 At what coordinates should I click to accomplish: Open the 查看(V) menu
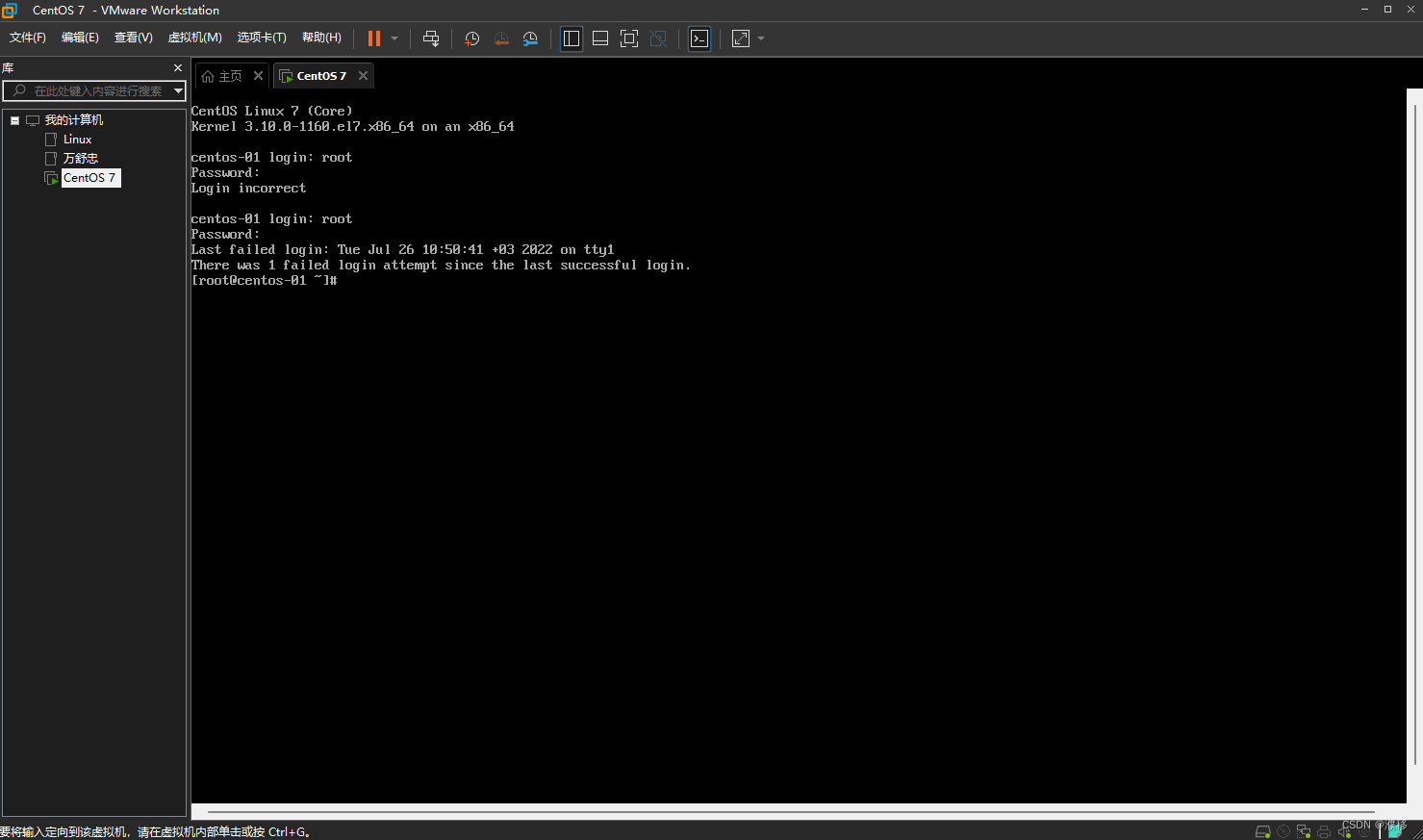(133, 38)
